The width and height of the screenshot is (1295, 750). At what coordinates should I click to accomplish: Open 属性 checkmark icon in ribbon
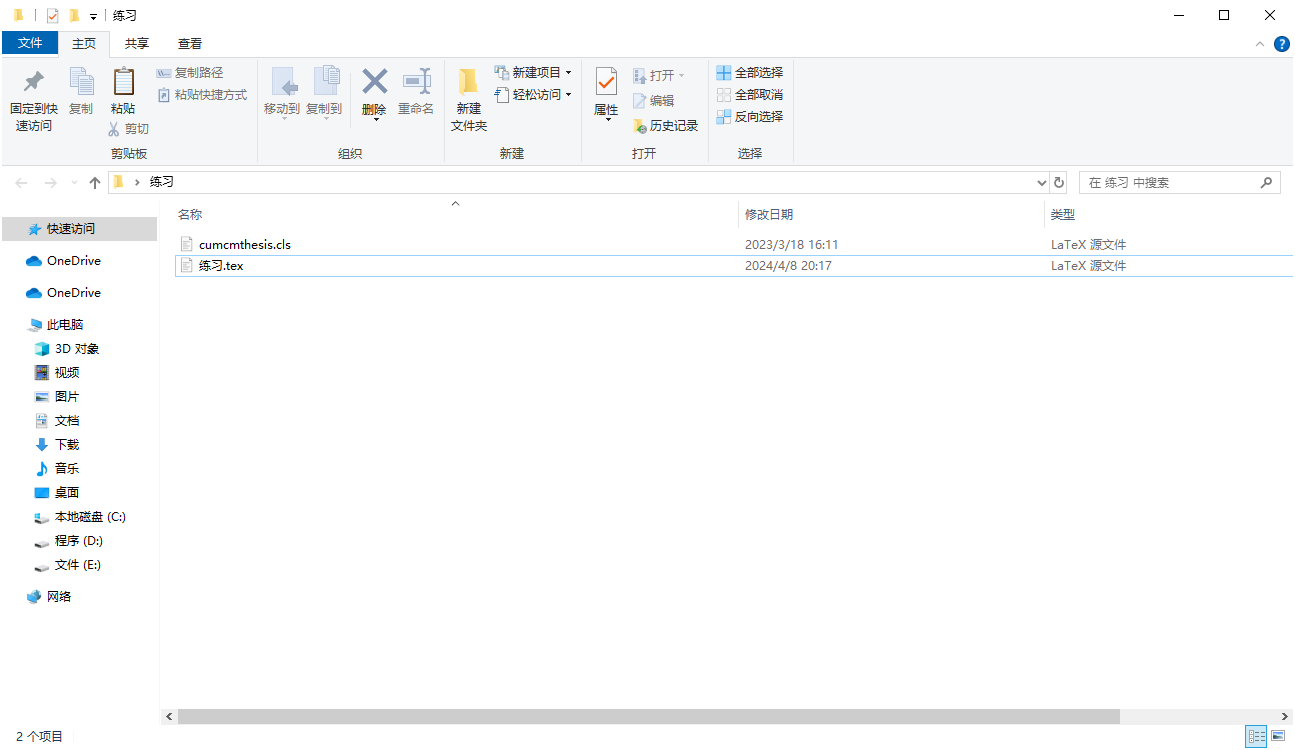tap(606, 82)
